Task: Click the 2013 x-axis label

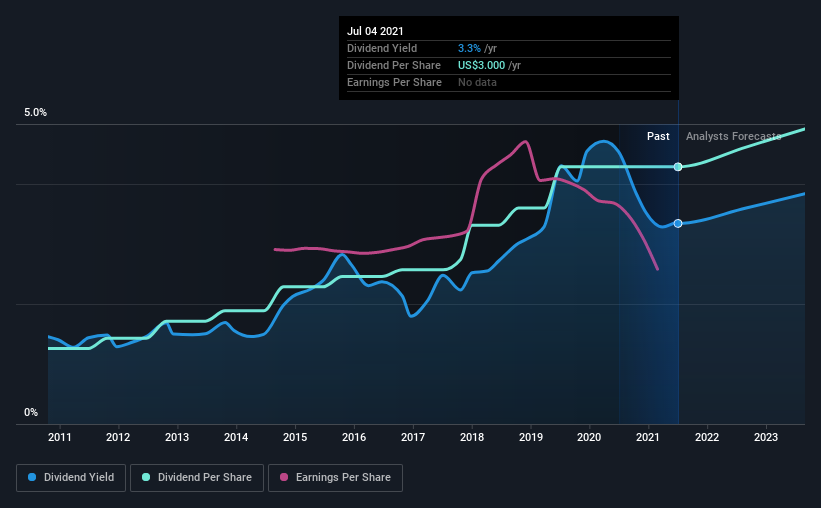Action: (x=177, y=437)
